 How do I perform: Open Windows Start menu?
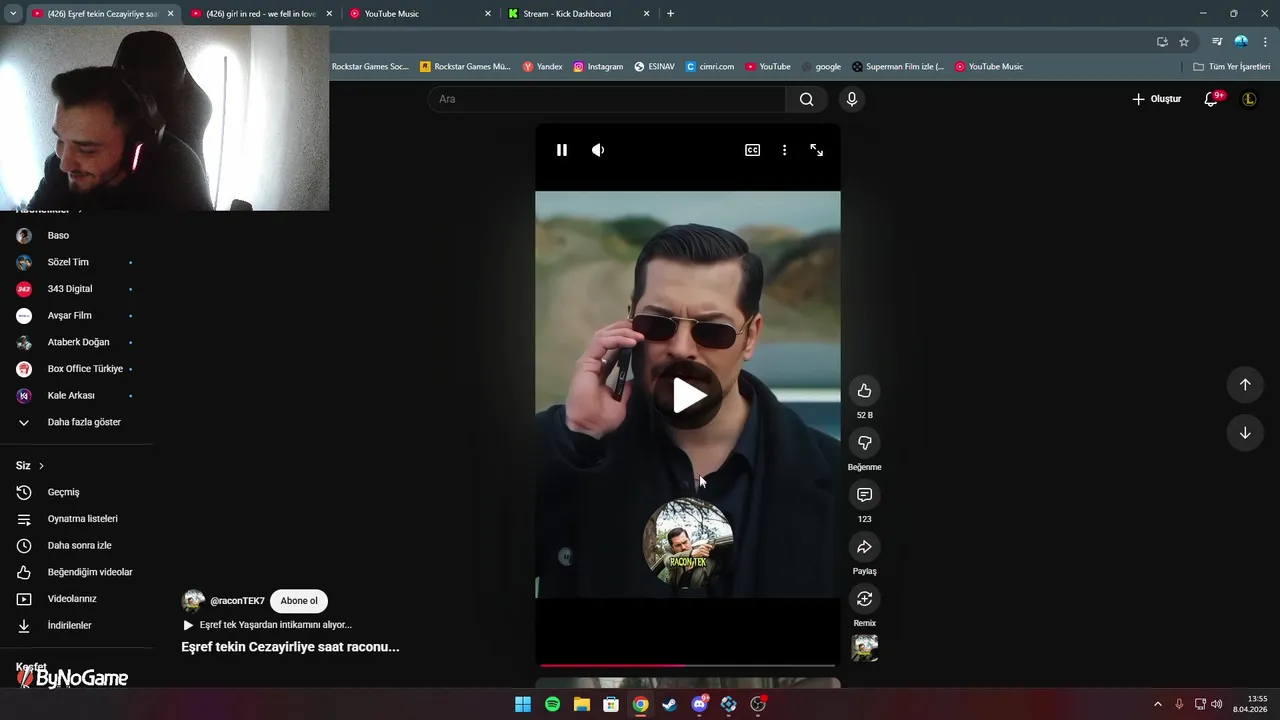523,705
